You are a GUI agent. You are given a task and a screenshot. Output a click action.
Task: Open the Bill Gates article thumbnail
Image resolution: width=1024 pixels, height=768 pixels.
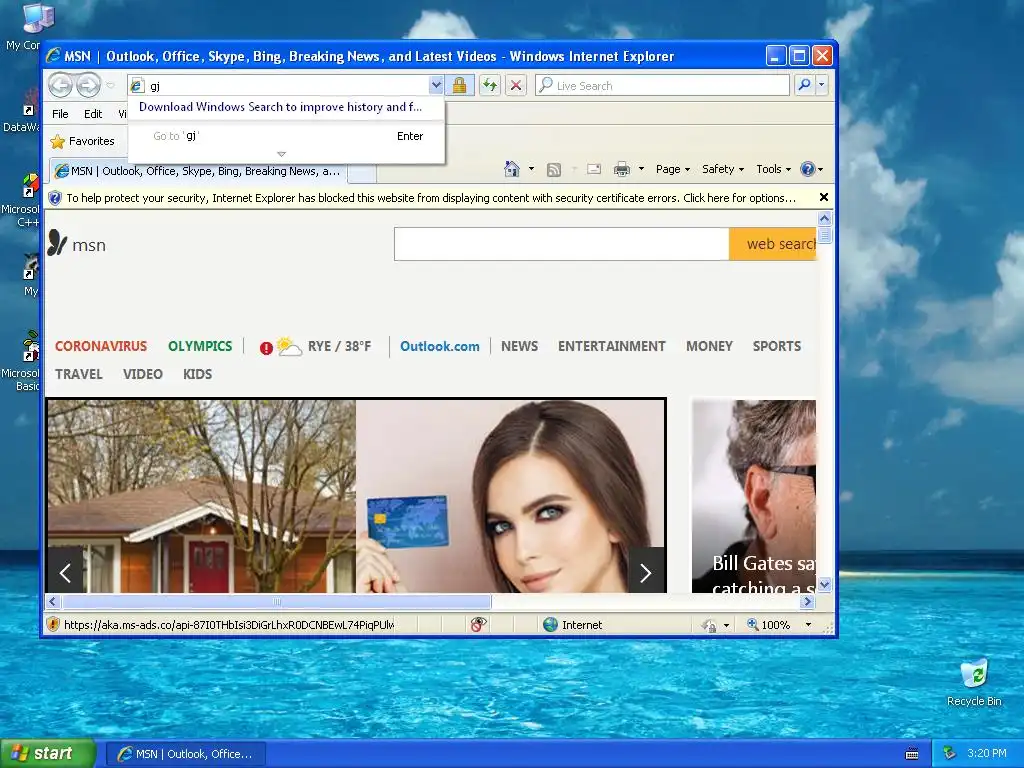[754, 496]
